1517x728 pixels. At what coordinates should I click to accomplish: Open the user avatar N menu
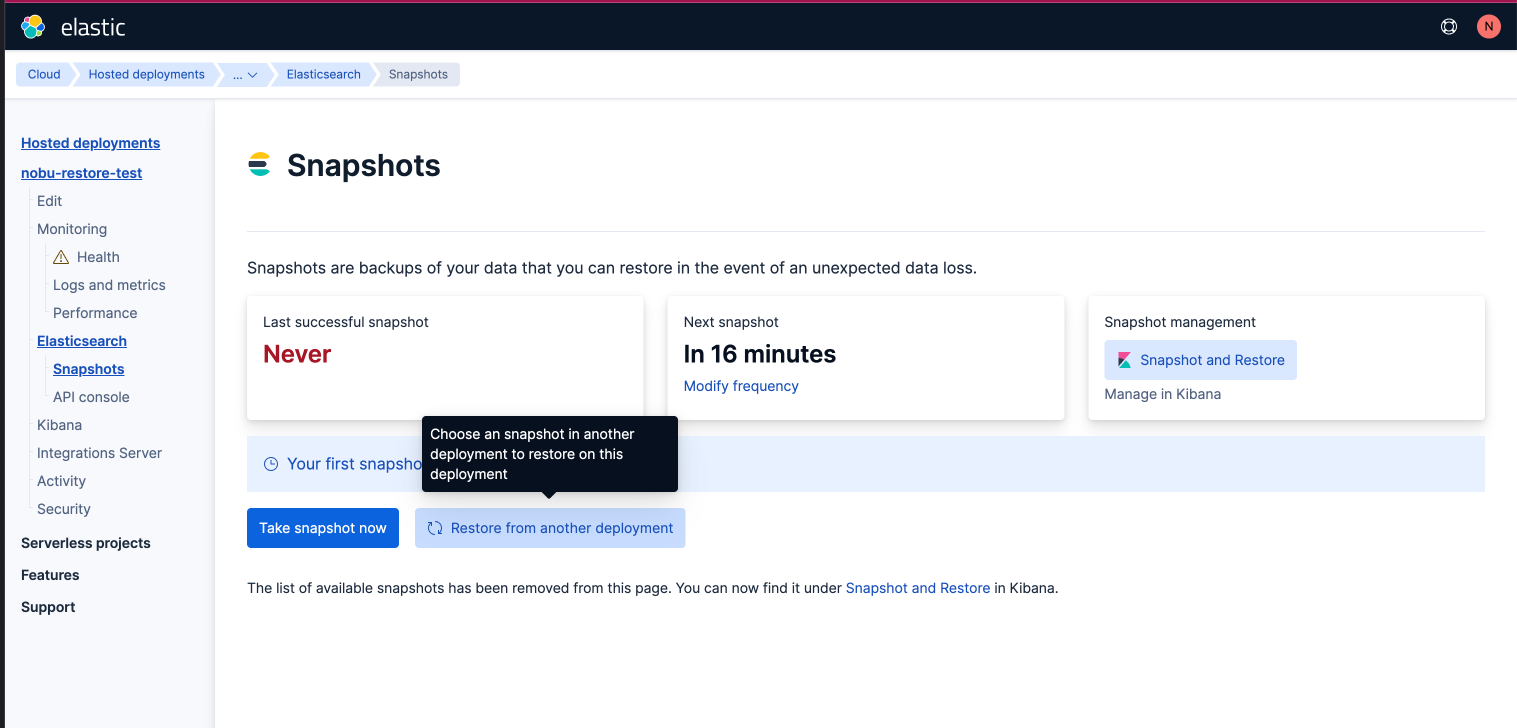point(1488,27)
